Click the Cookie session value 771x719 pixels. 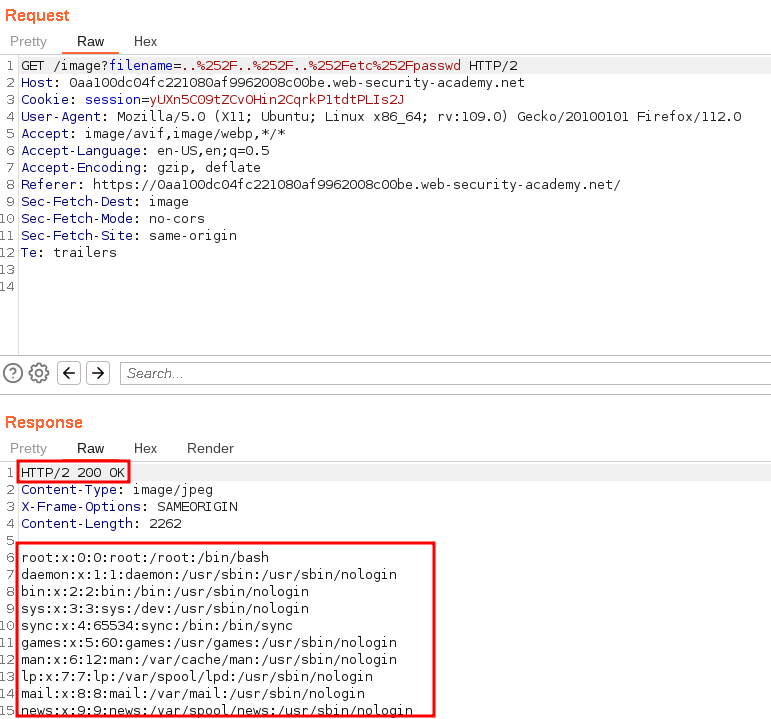277,100
